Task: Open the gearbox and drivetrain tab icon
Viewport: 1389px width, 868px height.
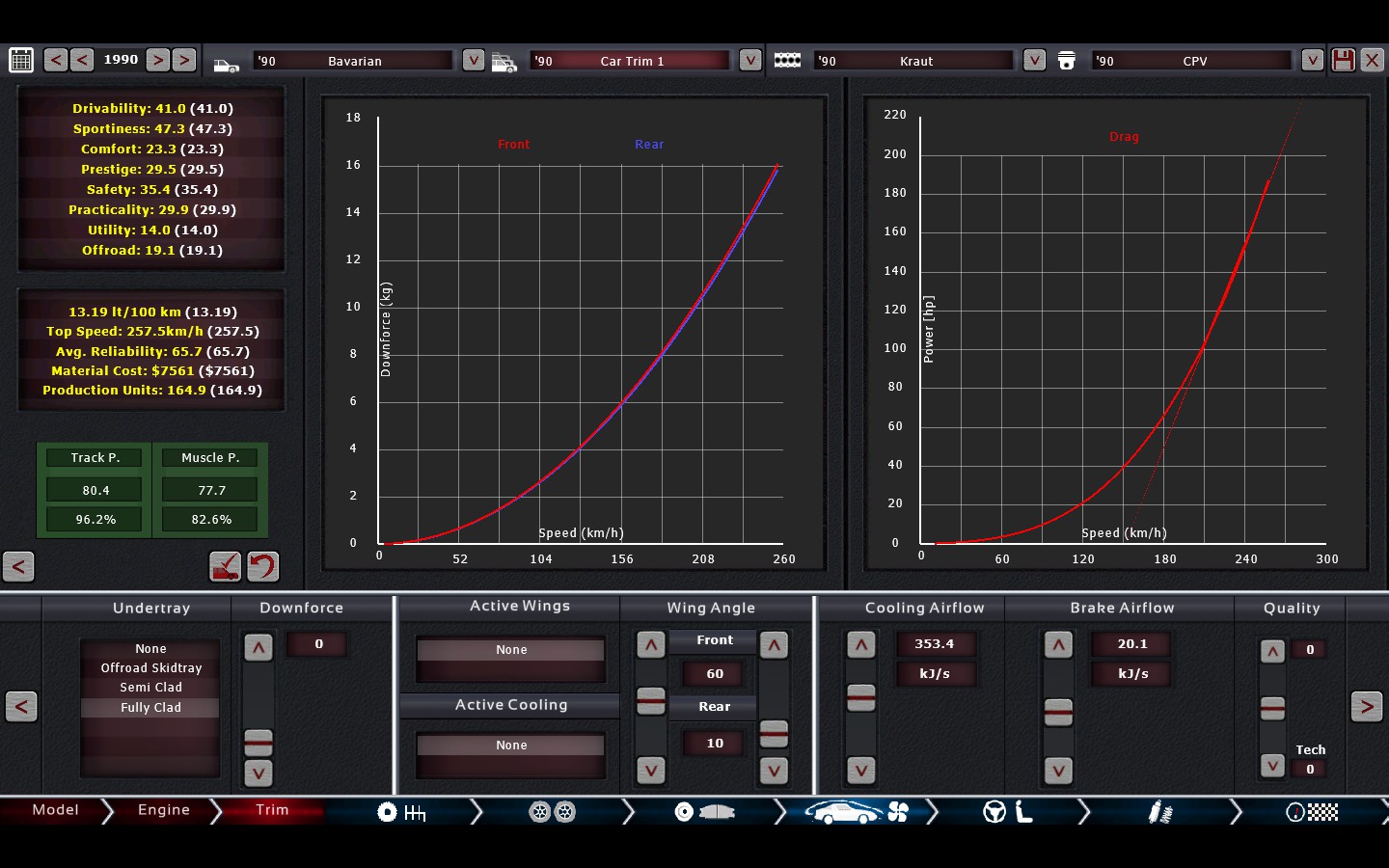Action: [x=401, y=812]
